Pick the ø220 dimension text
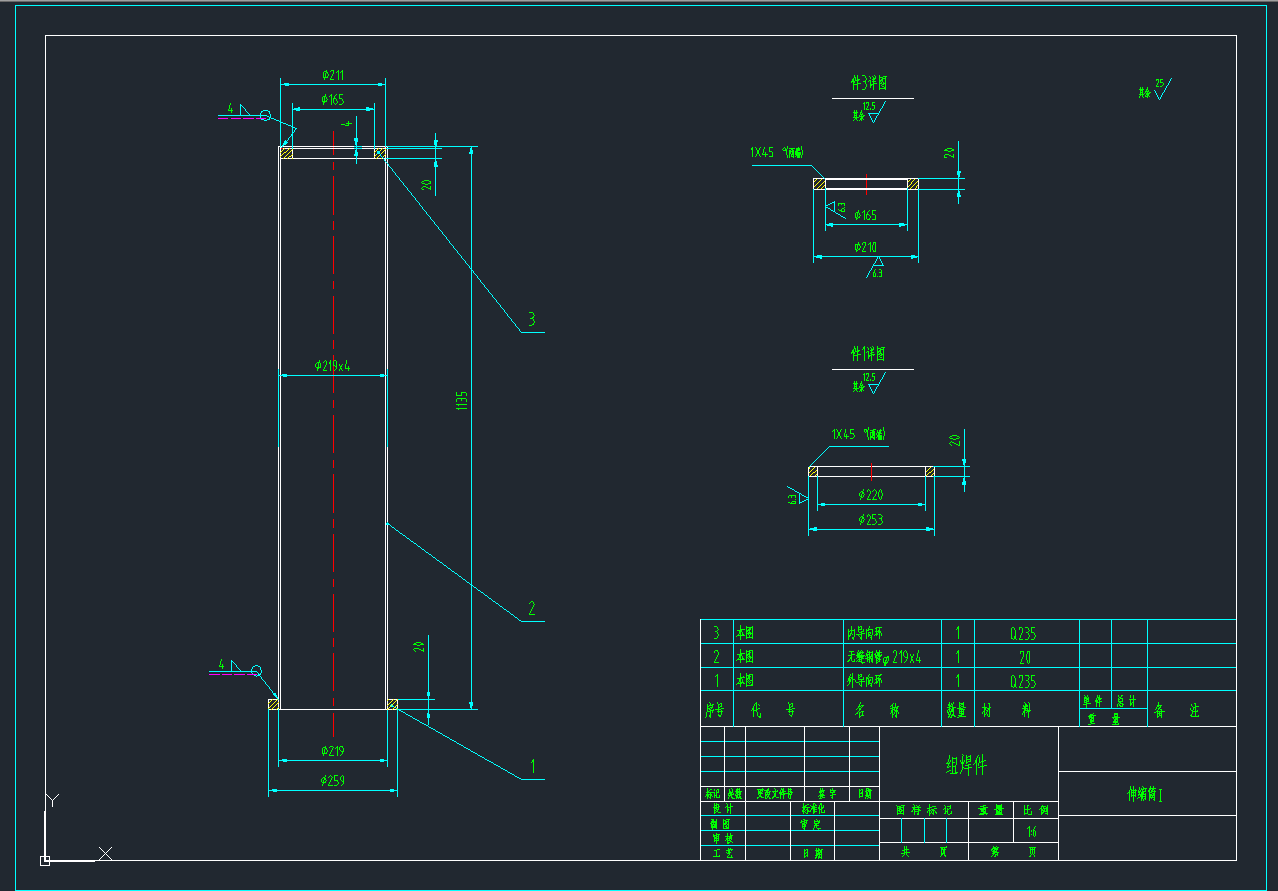 (871, 495)
